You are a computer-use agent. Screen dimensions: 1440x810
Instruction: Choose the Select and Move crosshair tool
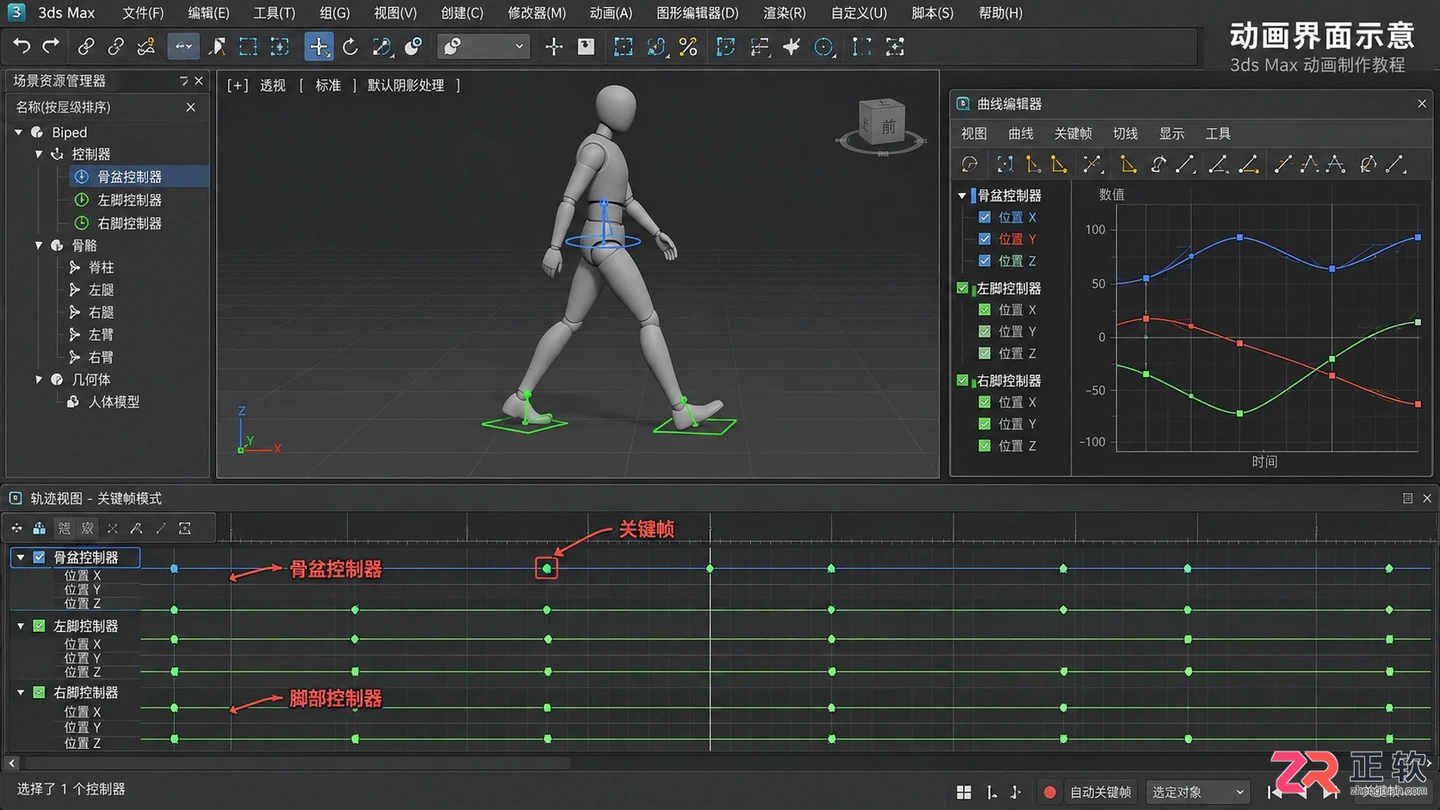tap(319, 46)
